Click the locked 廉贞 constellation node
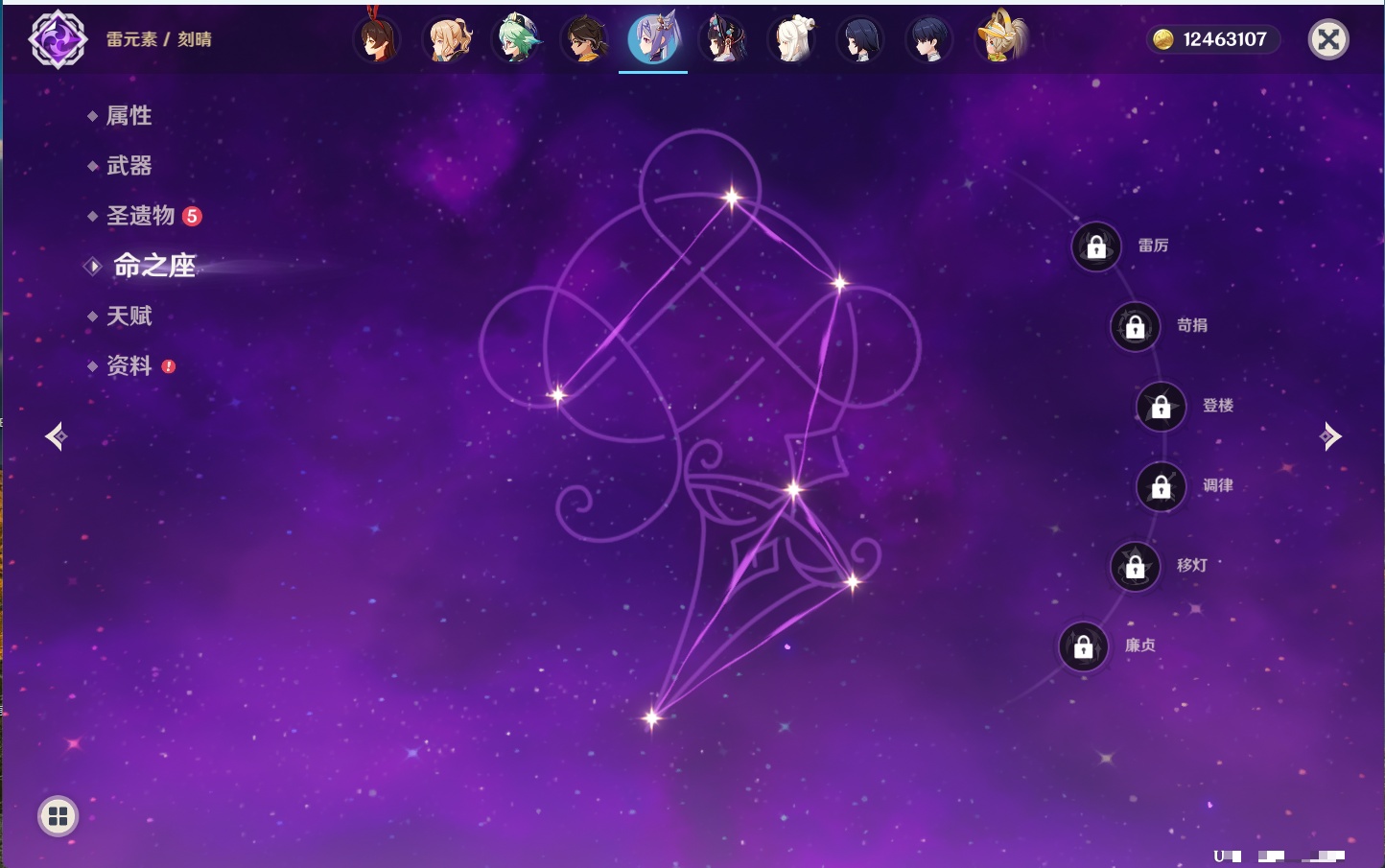This screenshot has height=868, width=1385. pos(1084,646)
